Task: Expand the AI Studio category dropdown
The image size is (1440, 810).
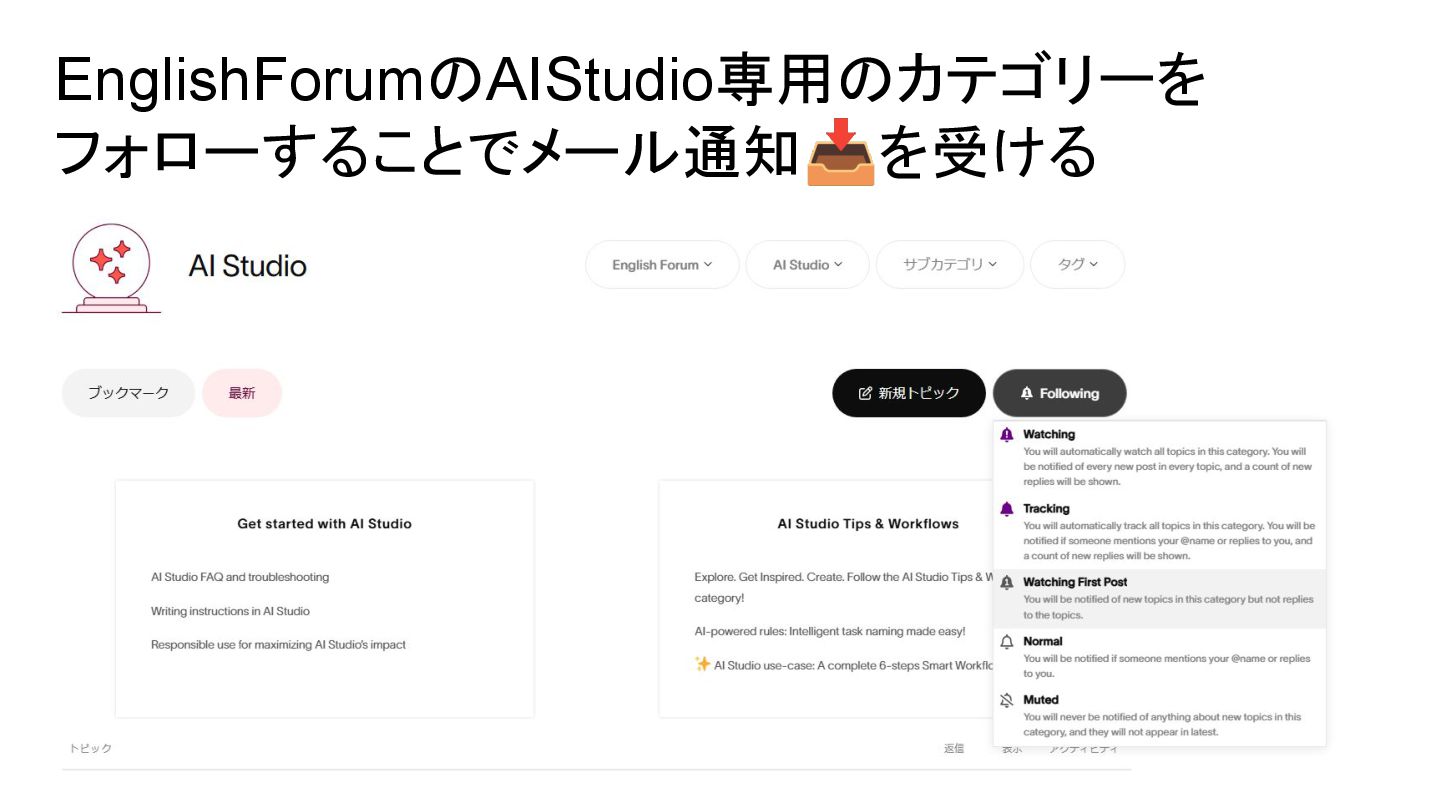Action: pos(807,265)
